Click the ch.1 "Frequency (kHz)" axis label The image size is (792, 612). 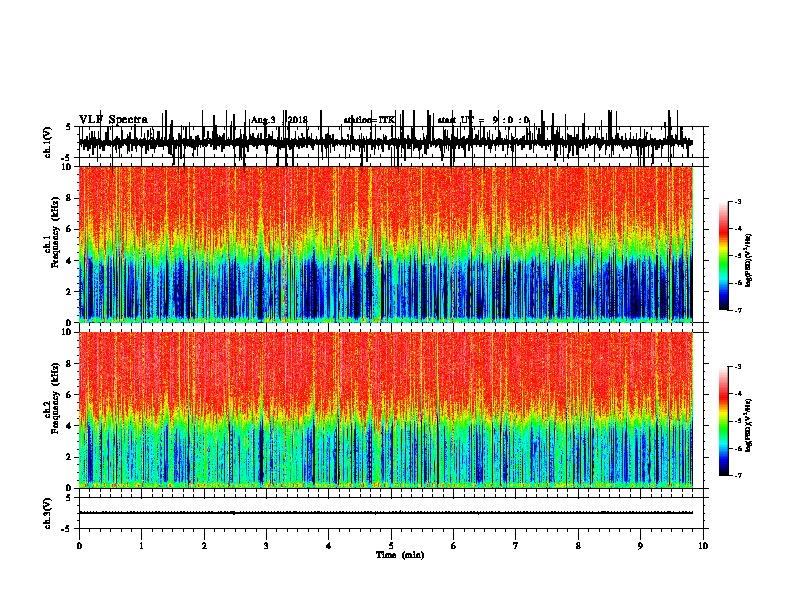click(x=55, y=233)
